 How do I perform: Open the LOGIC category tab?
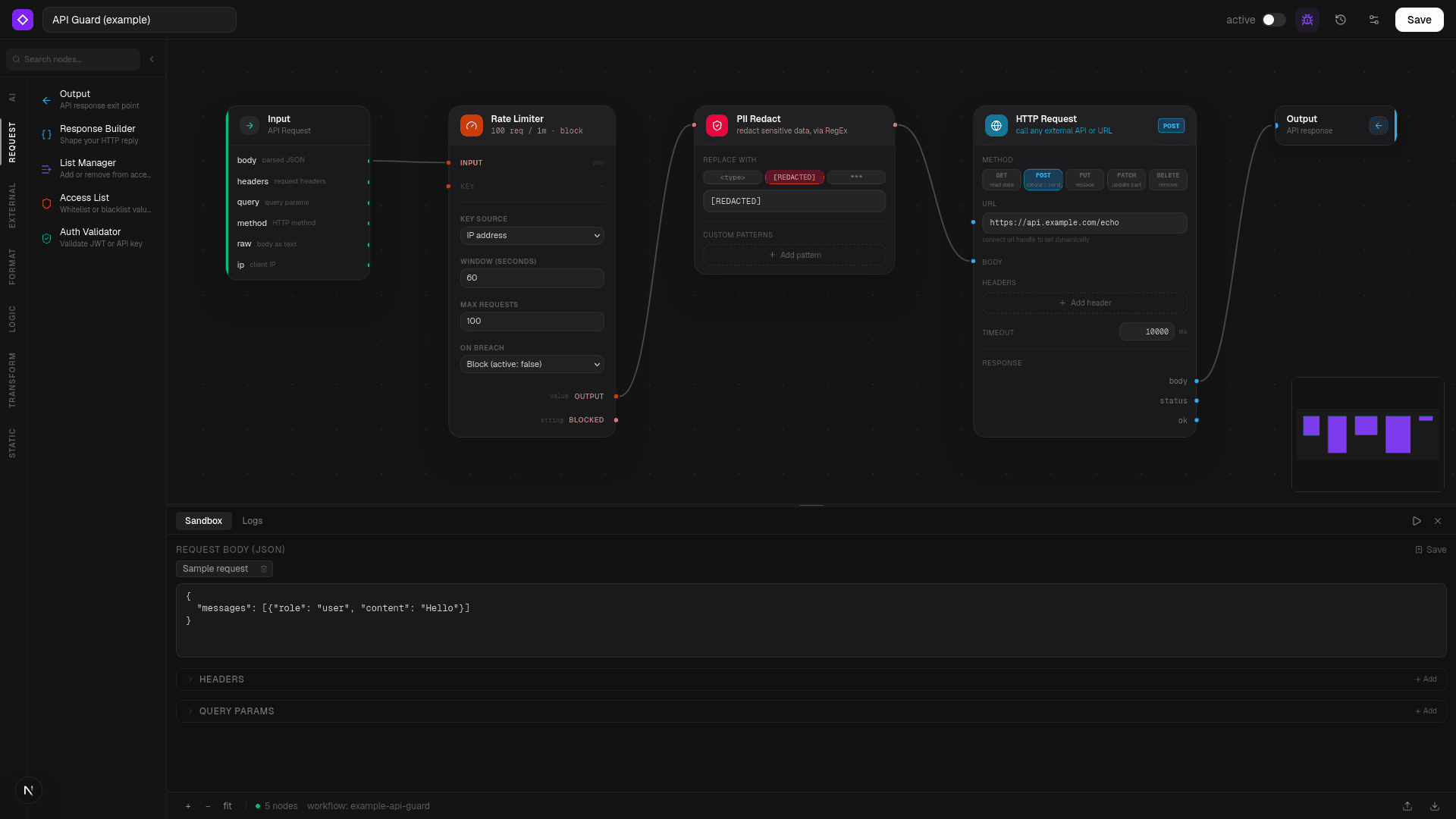tap(12, 319)
